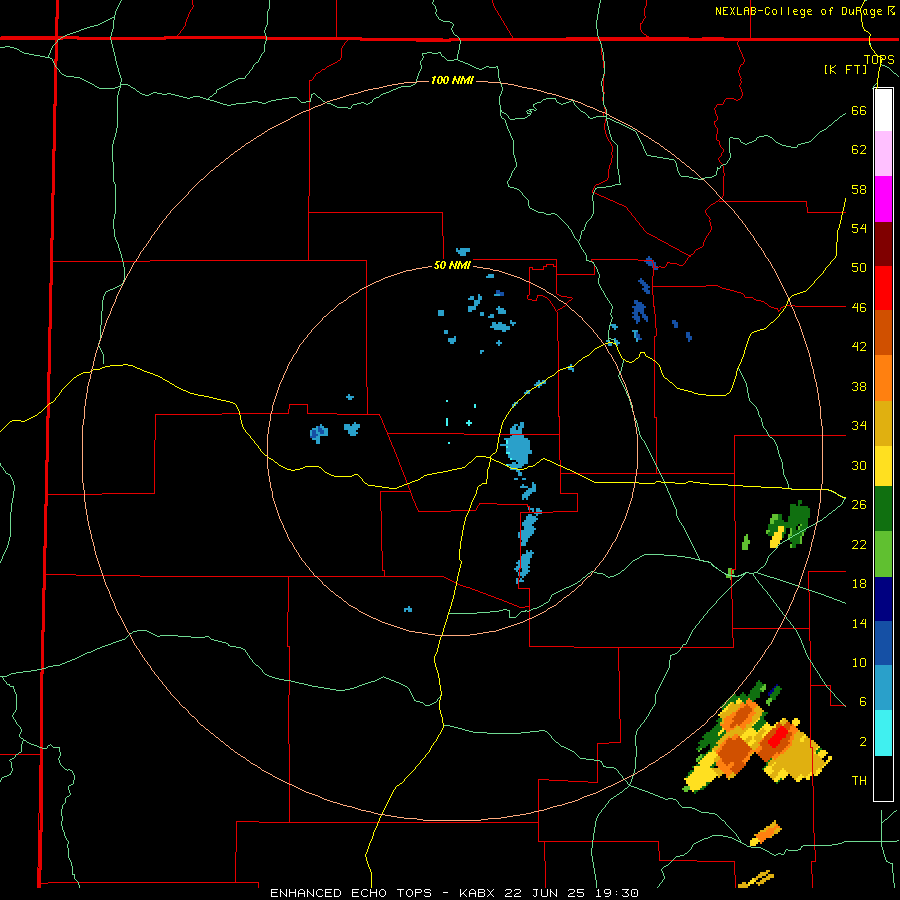Click the small orange echo streak at bottom right
Image resolution: width=900 pixels, height=900 pixels.
click(766, 833)
